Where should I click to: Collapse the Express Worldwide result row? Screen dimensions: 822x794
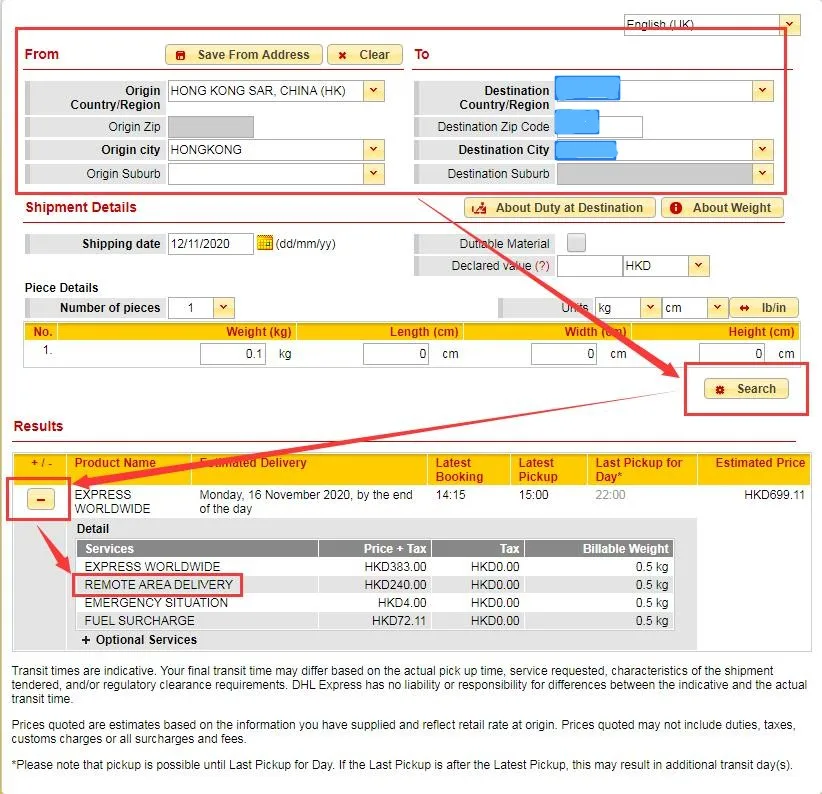tap(40, 499)
